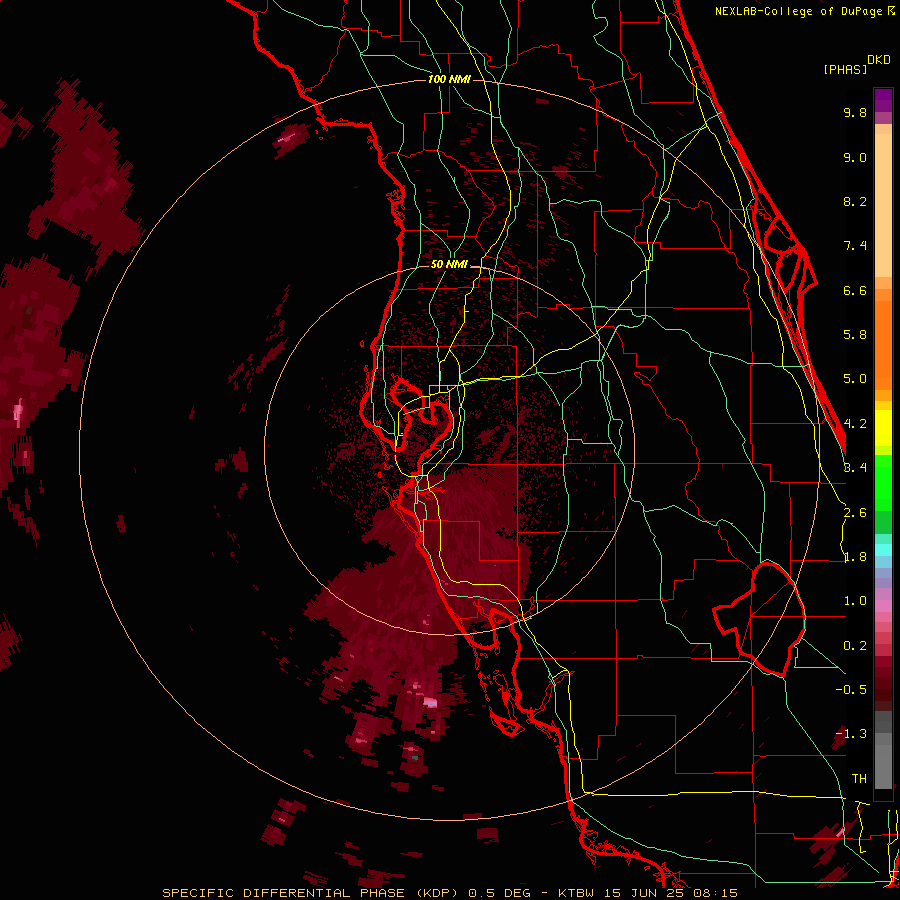Click the 08:15 timestamp in the caption

pos(715,893)
